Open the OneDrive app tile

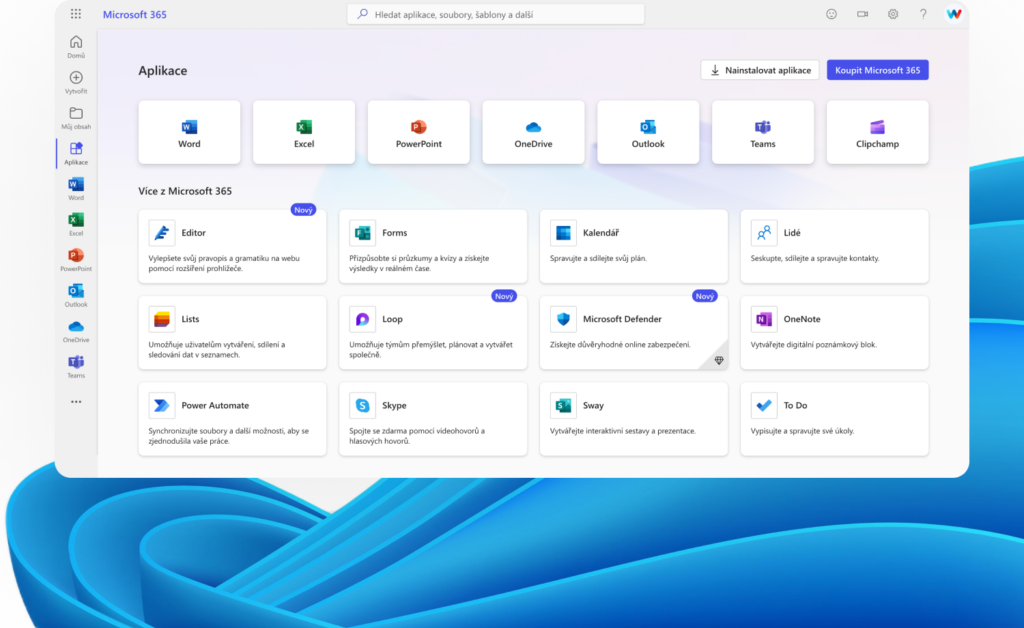click(x=533, y=132)
